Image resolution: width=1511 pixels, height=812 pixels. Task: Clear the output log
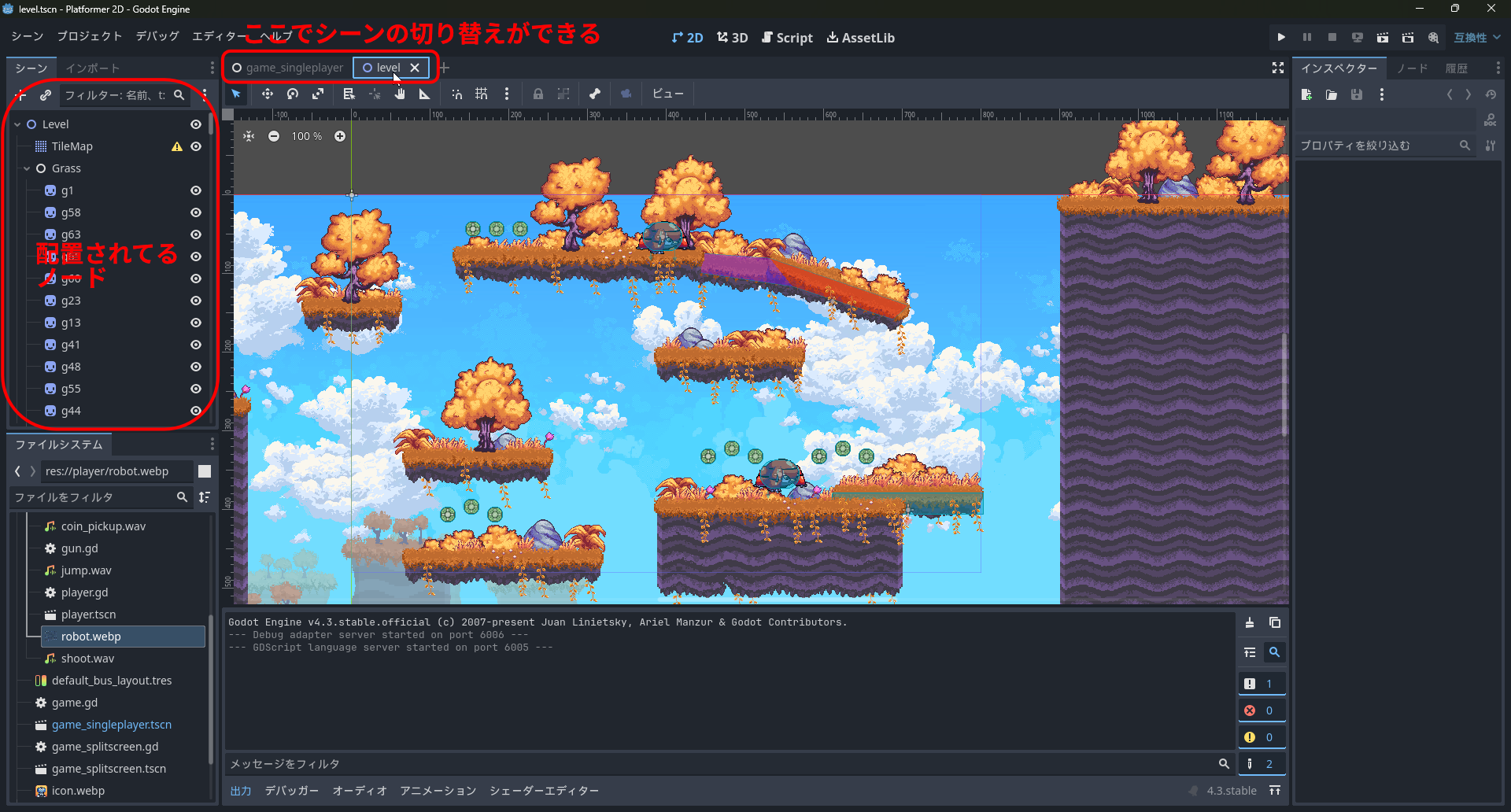point(1250,622)
